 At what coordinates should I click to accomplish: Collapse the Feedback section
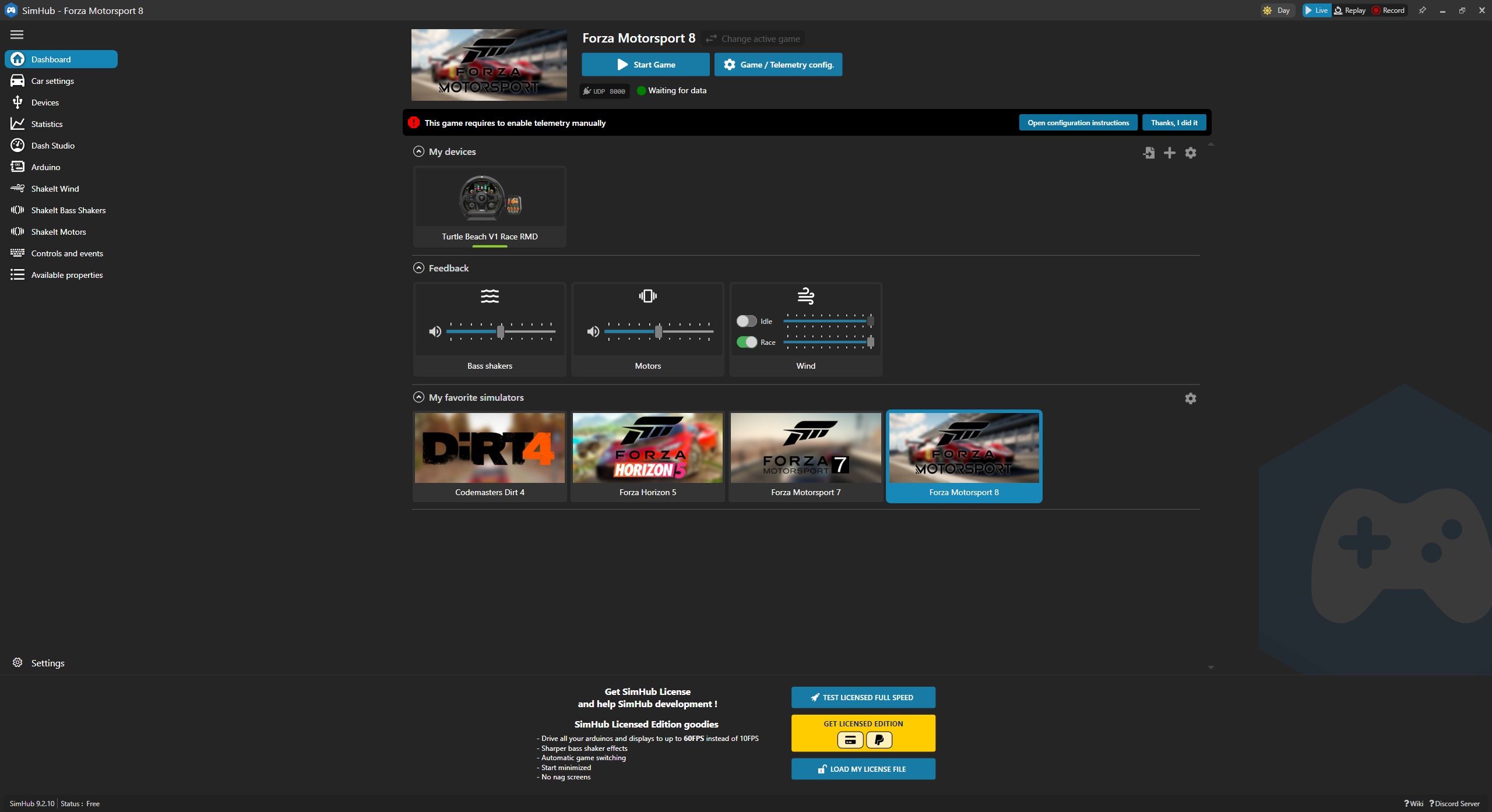point(418,268)
